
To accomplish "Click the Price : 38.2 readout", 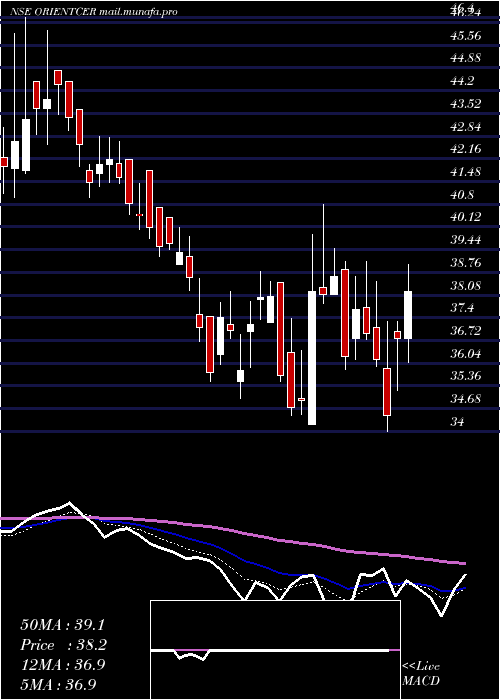I will (x=64, y=645).
